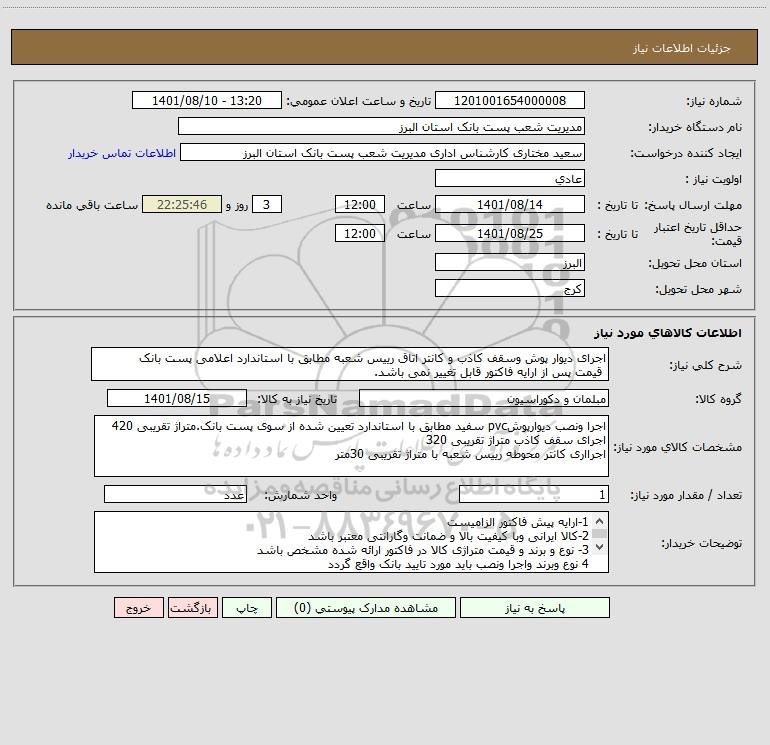The height and width of the screenshot is (745, 770).
Task: Click priority field showing عادی
Action: pyautogui.click(x=510, y=178)
